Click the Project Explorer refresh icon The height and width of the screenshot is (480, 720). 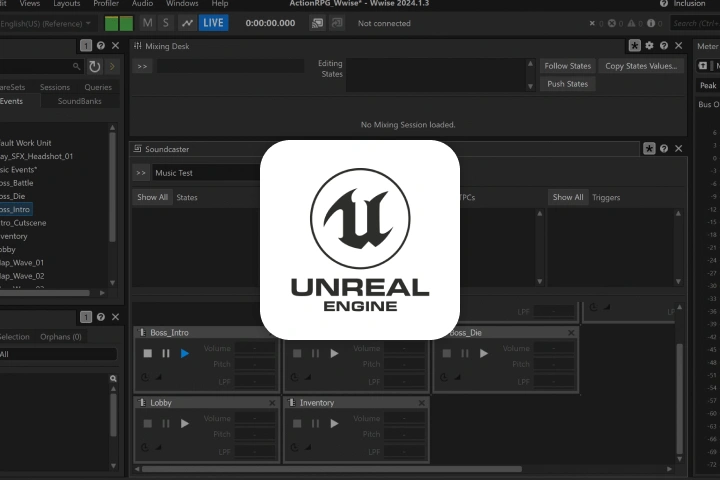(x=95, y=67)
